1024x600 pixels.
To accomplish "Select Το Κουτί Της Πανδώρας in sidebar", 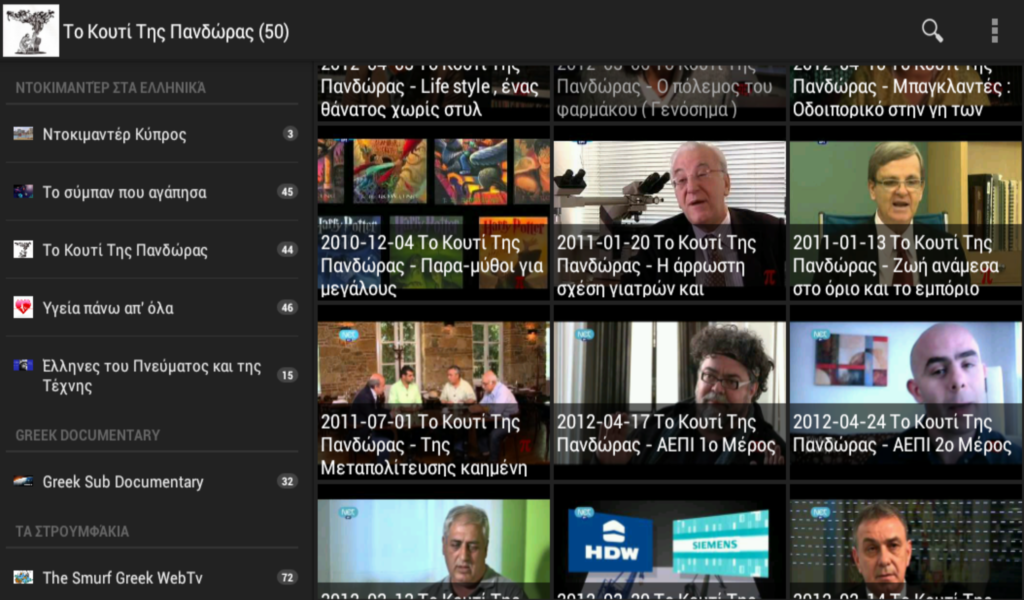I will tap(152, 249).
